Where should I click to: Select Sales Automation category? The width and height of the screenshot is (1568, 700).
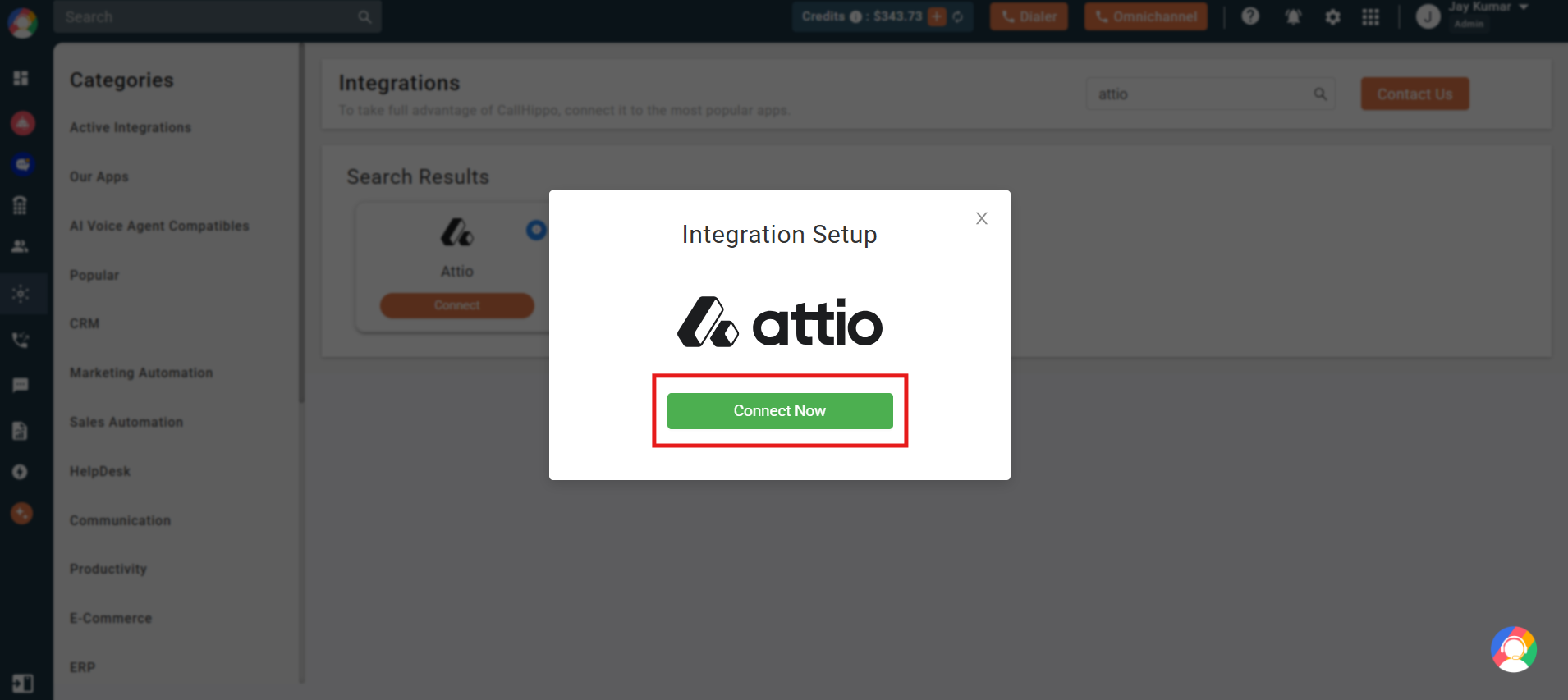pos(126,422)
